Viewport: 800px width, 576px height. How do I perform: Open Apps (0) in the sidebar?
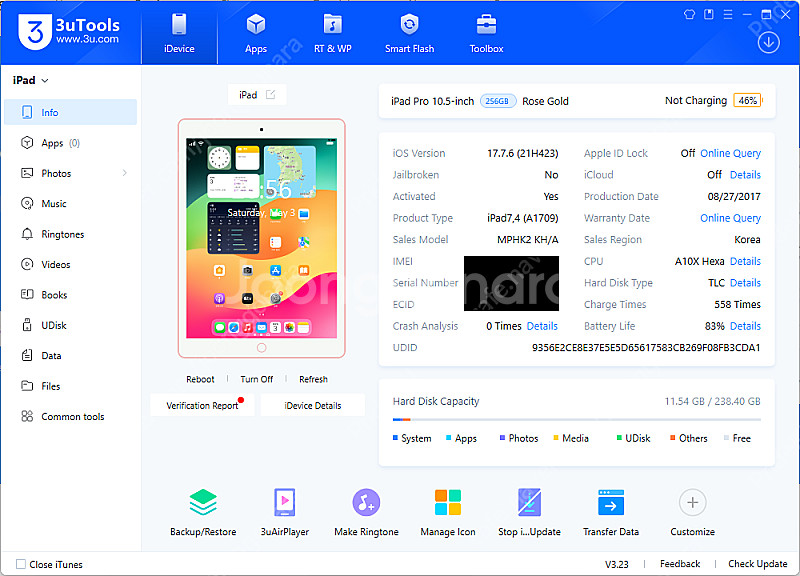pyautogui.click(x=70, y=143)
